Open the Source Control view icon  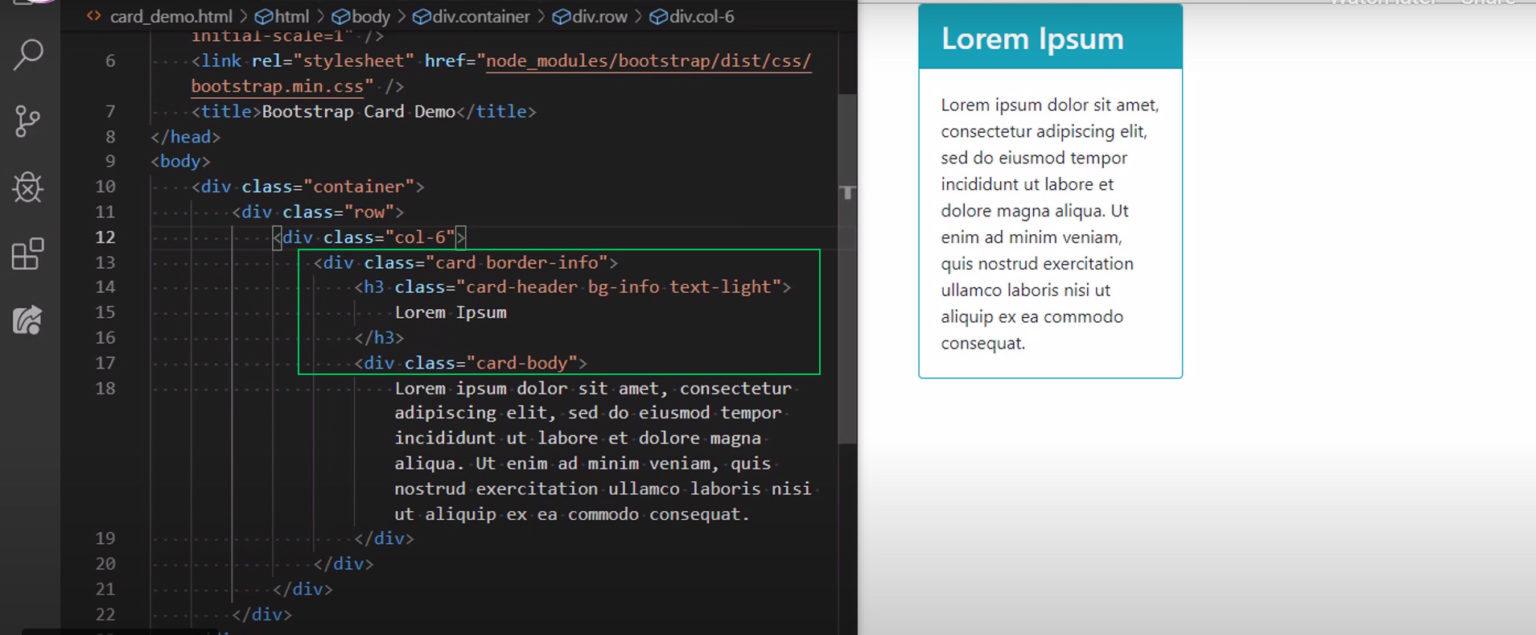[28, 121]
